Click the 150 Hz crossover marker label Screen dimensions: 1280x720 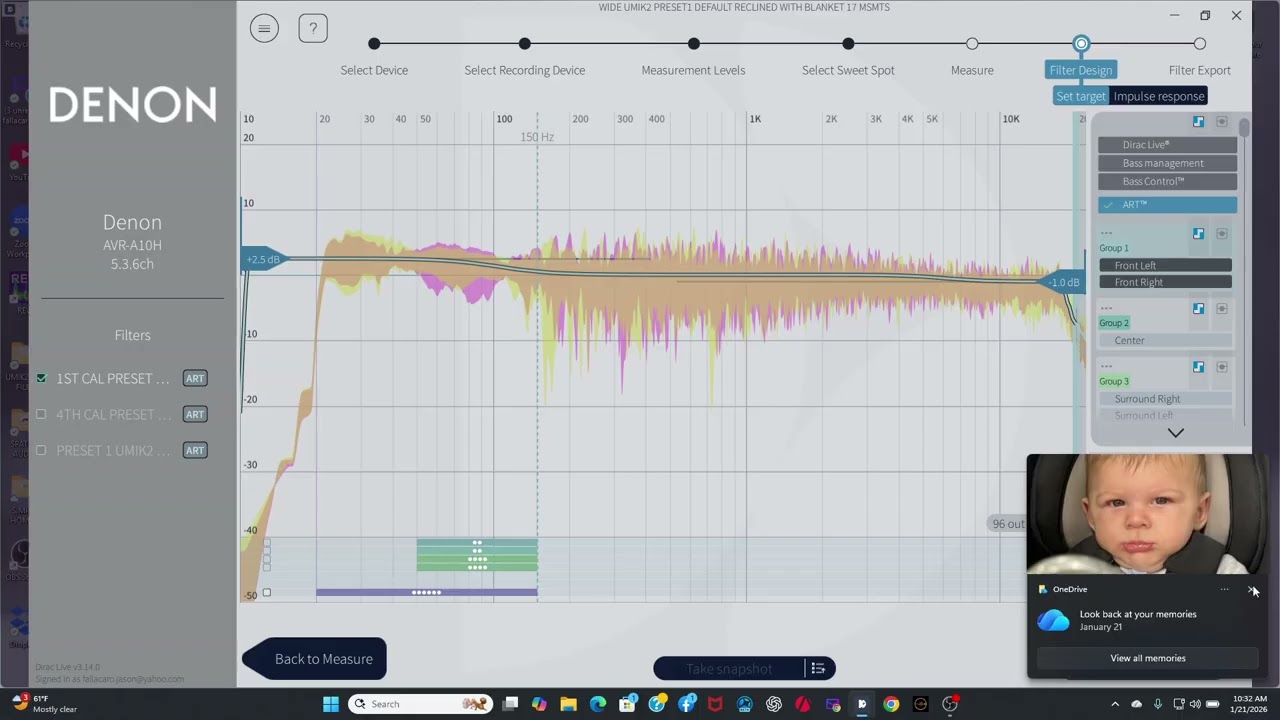[x=537, y=137]
